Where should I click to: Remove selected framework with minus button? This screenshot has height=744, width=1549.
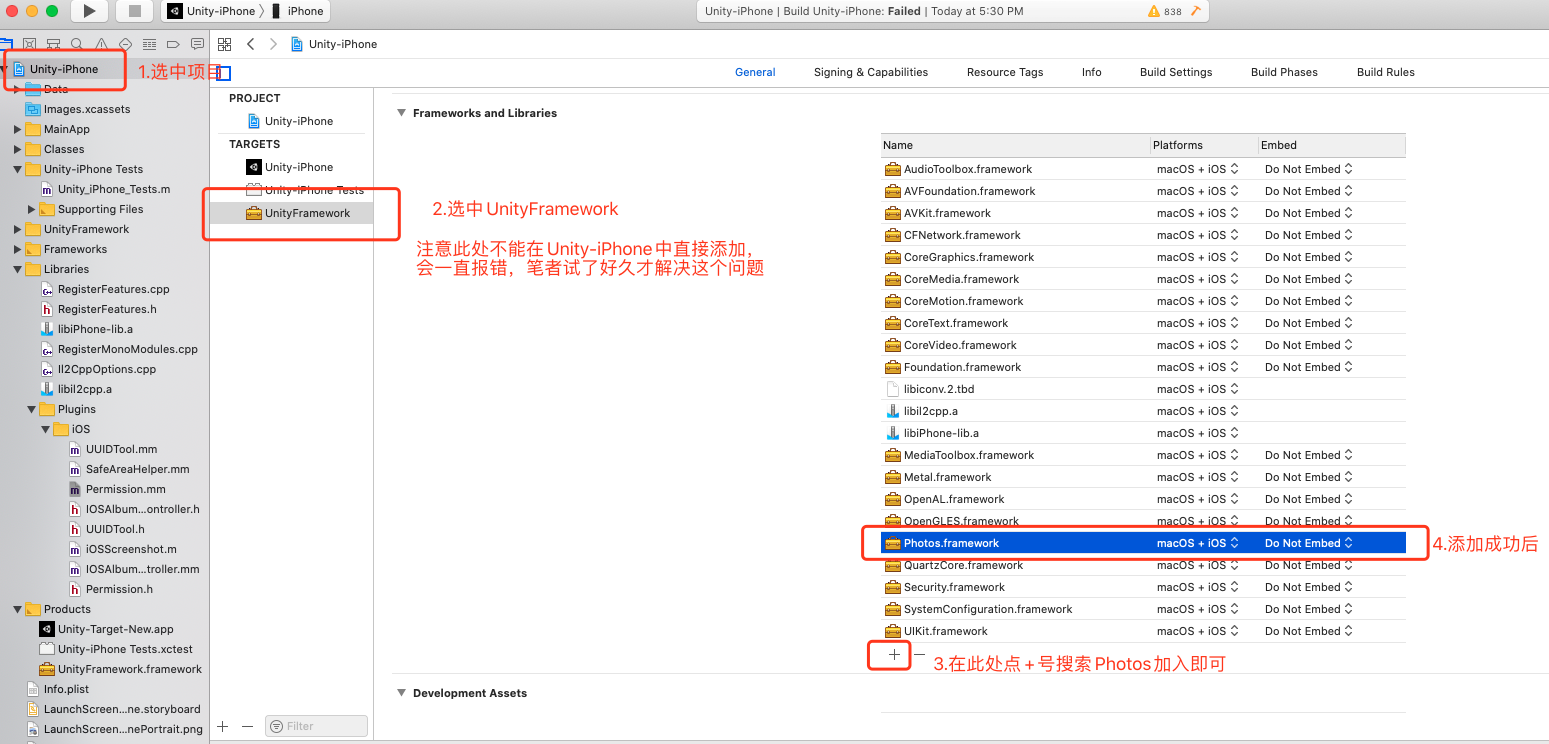click(920, 655)
